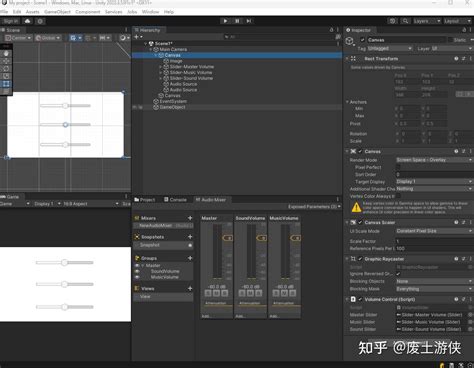Toggle the Static checkbox
Viewport: 474px width, 368px height.
click(450, 40)
